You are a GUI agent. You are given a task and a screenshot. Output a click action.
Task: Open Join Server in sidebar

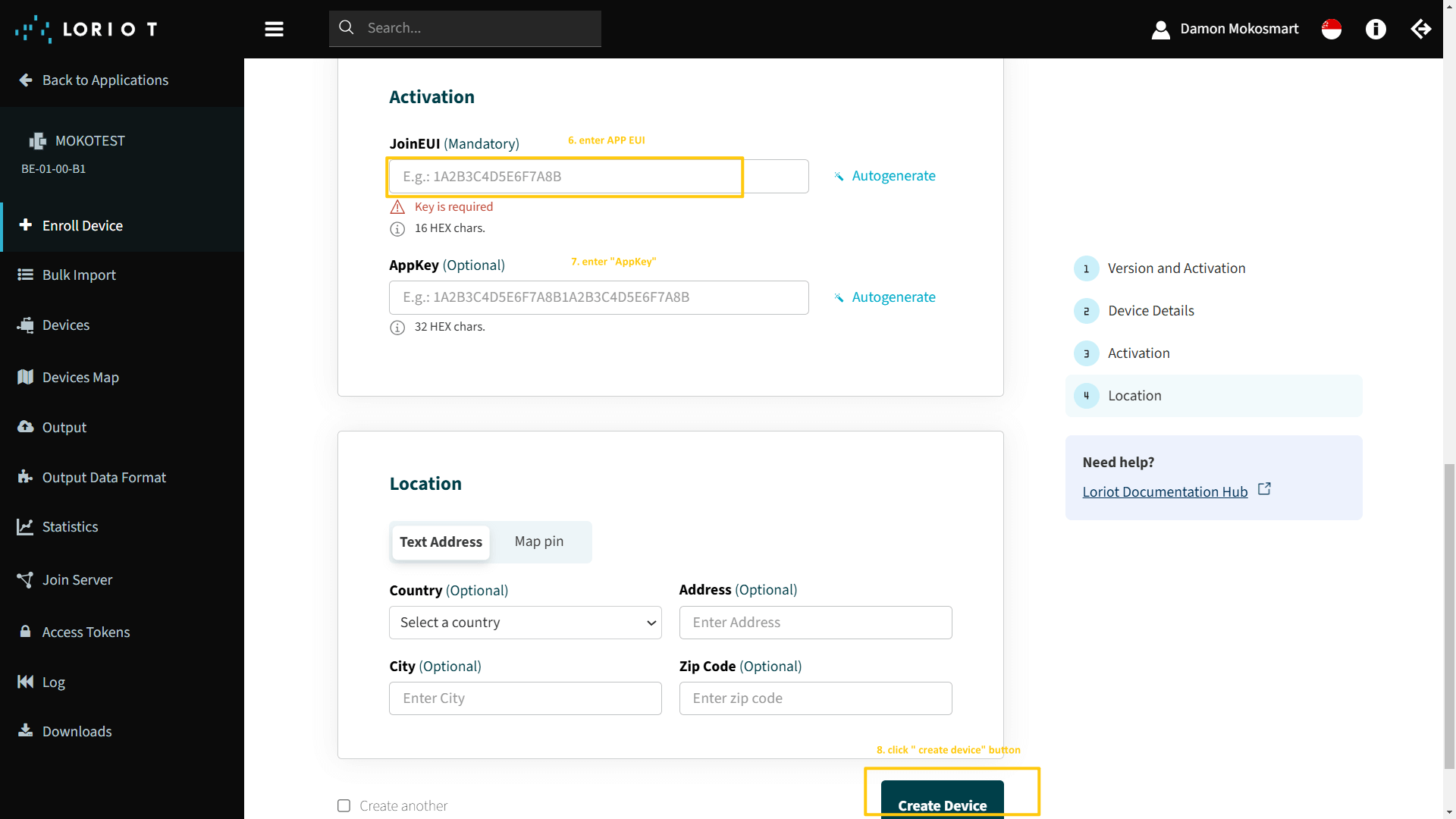[x=77, y=579]
